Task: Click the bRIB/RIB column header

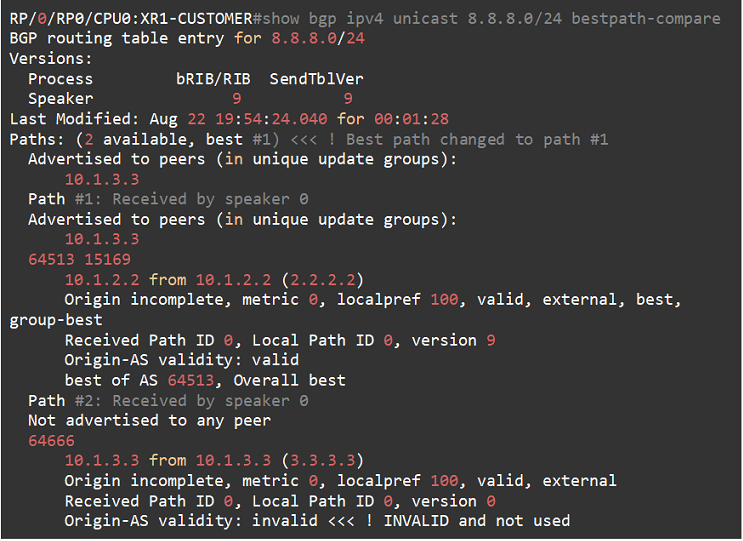Action: (213, 79)
